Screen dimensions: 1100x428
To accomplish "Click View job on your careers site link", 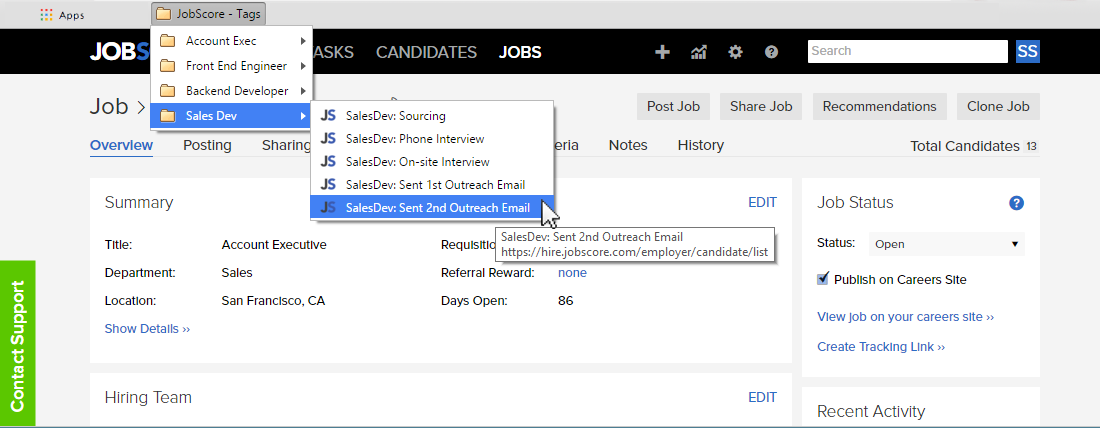I will pyautogui.click(x=906, y=317).
